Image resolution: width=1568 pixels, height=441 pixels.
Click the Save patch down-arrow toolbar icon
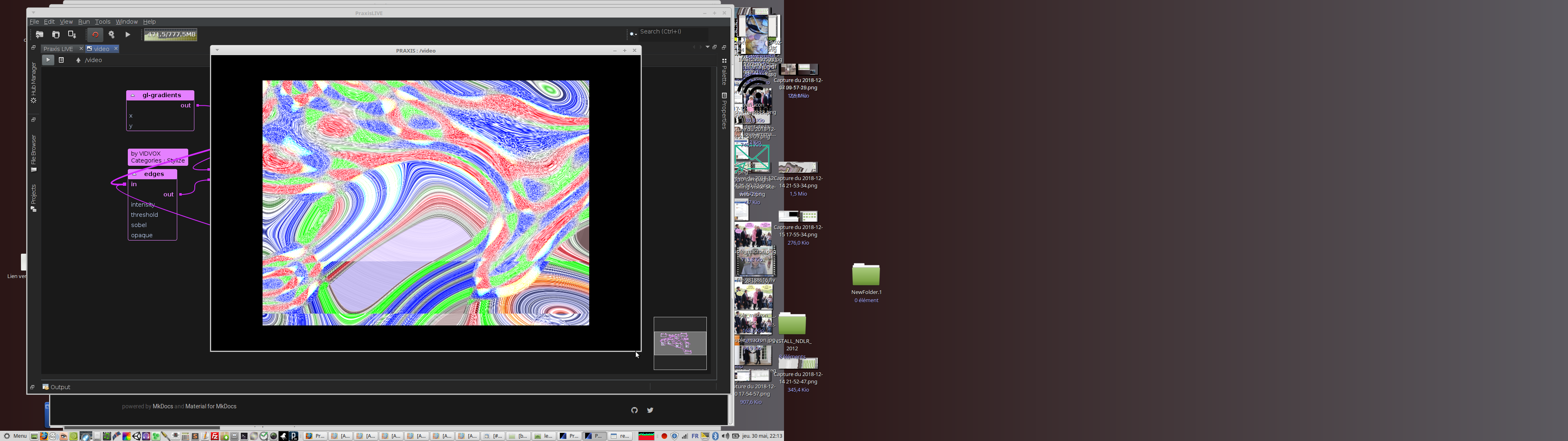pos(72,35)
